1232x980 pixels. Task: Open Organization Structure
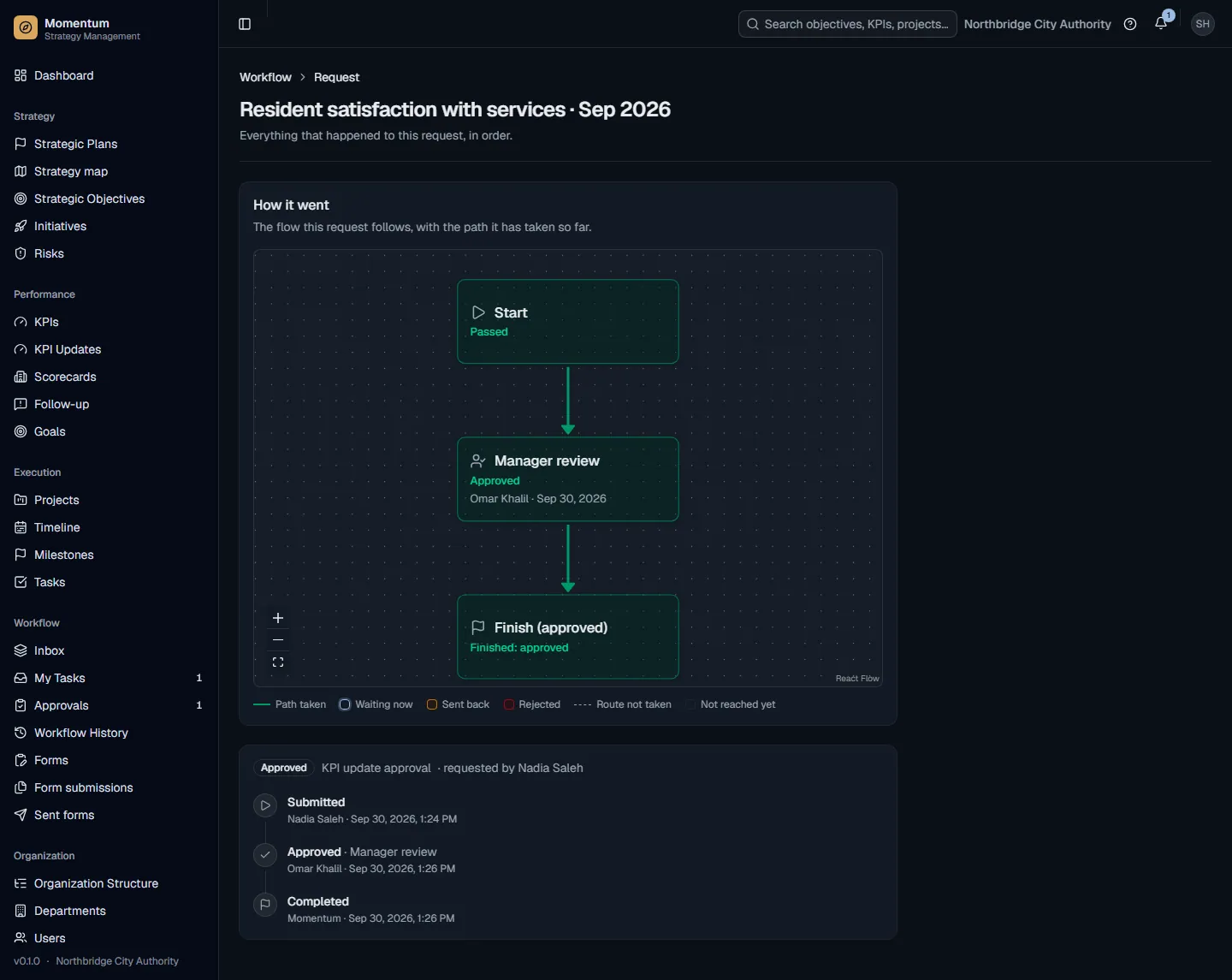[109, 883]
